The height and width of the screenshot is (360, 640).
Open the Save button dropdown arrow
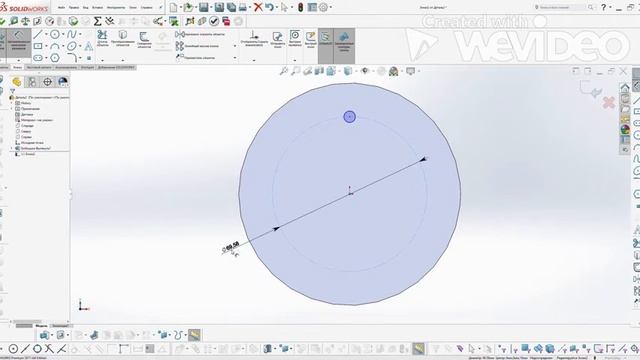click(211, 7)
